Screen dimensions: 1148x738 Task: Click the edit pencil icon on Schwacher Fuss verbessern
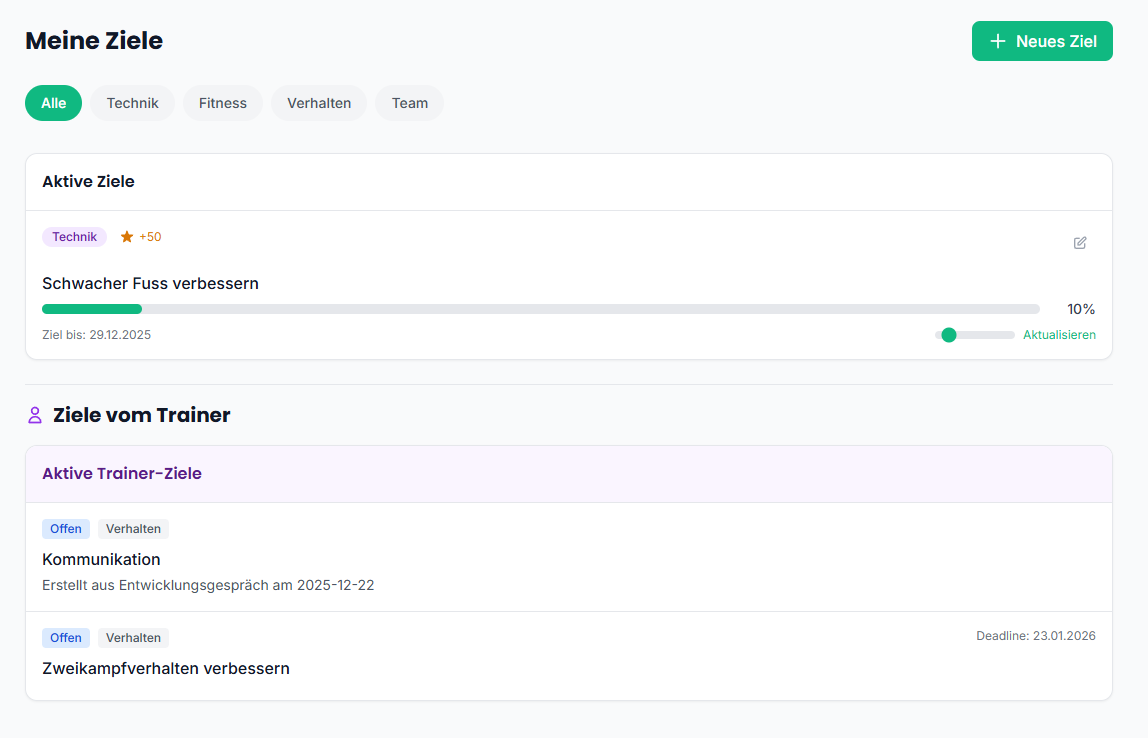click(x=1080, y=243)
